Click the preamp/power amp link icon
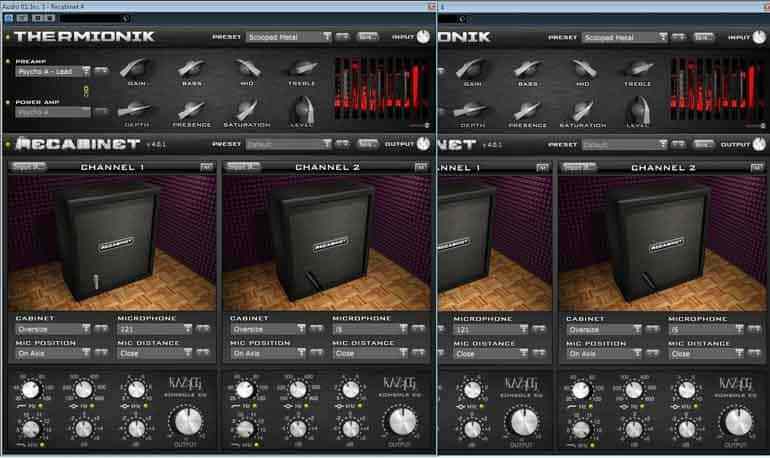Viewport: 770px width, 458px height. click(86, 90)
